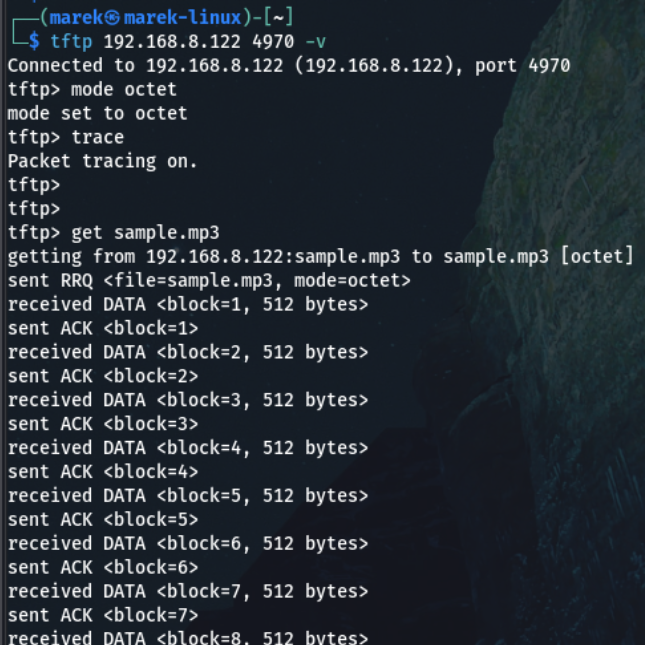The height and width of the screenshot is (645, 645).
Task: Click the "sent ACK <block=1>" line
Action: (102, 328)
